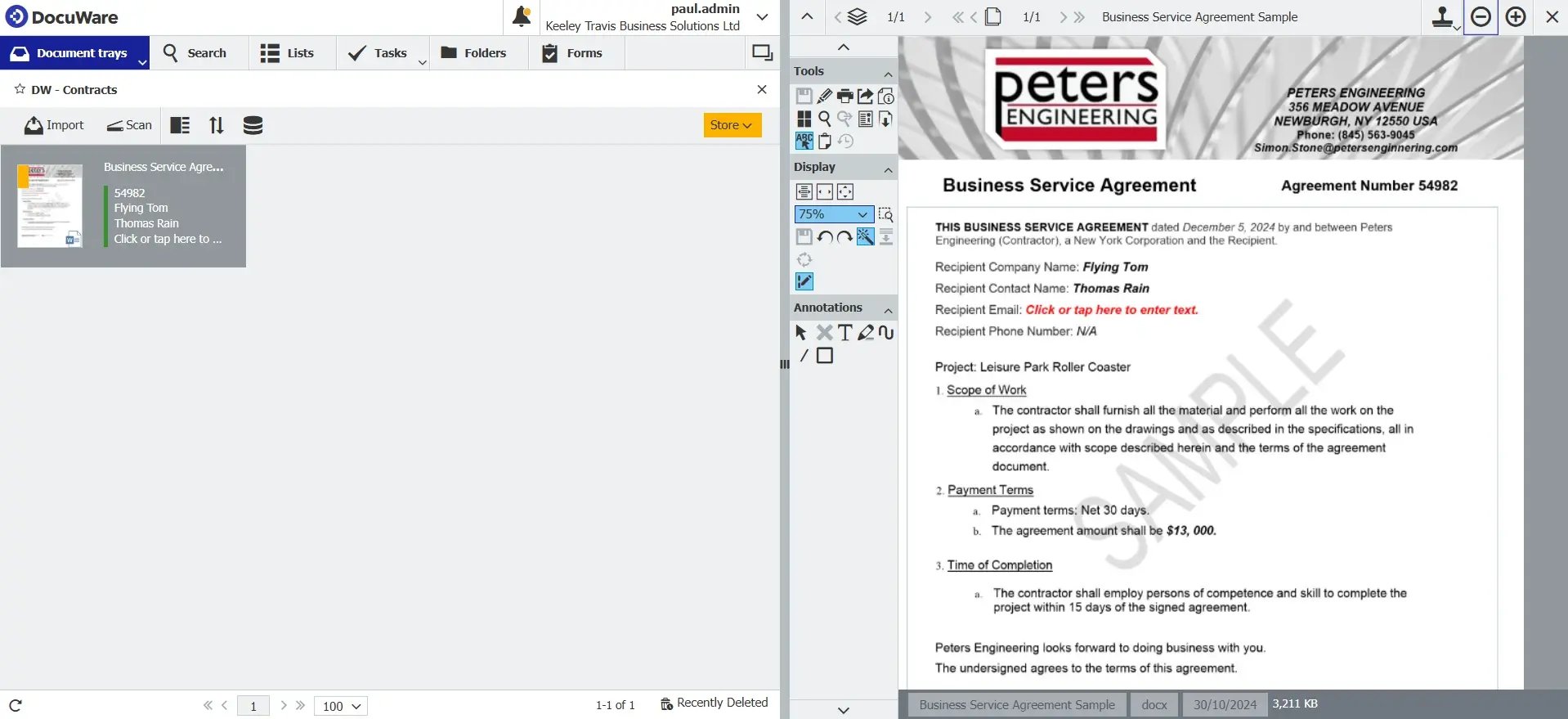This screenshot has width=1568, height=719.
Task: Open the 100 items per page dropdown
Action: (x=341, y=706)
